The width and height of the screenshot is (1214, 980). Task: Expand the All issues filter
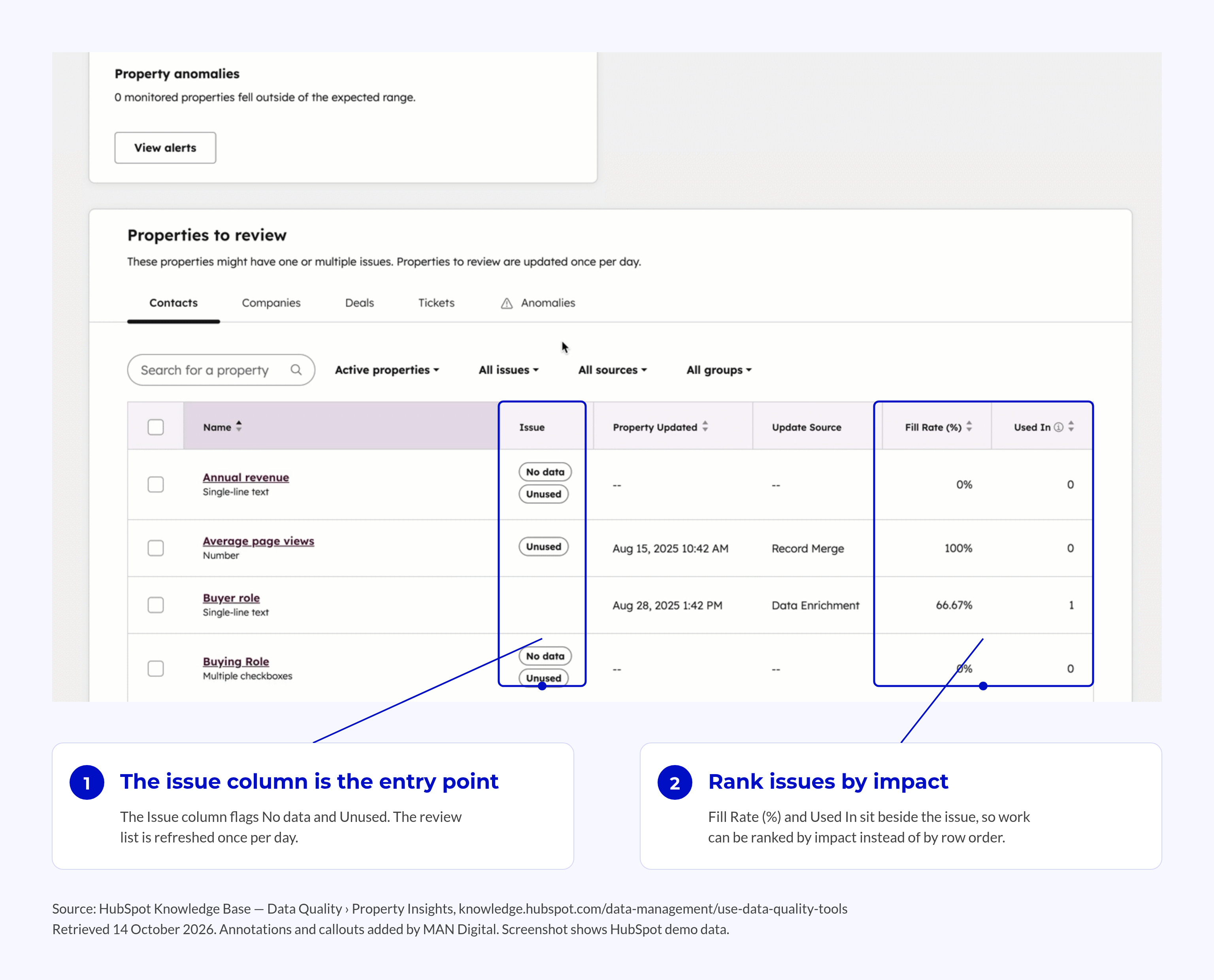[509, 370]
